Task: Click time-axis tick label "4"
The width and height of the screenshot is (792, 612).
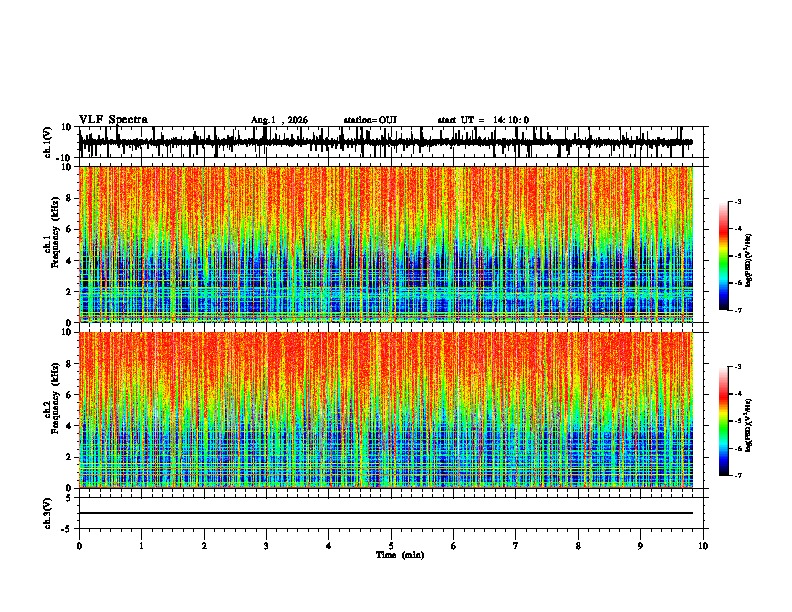Action: [329, 546]
